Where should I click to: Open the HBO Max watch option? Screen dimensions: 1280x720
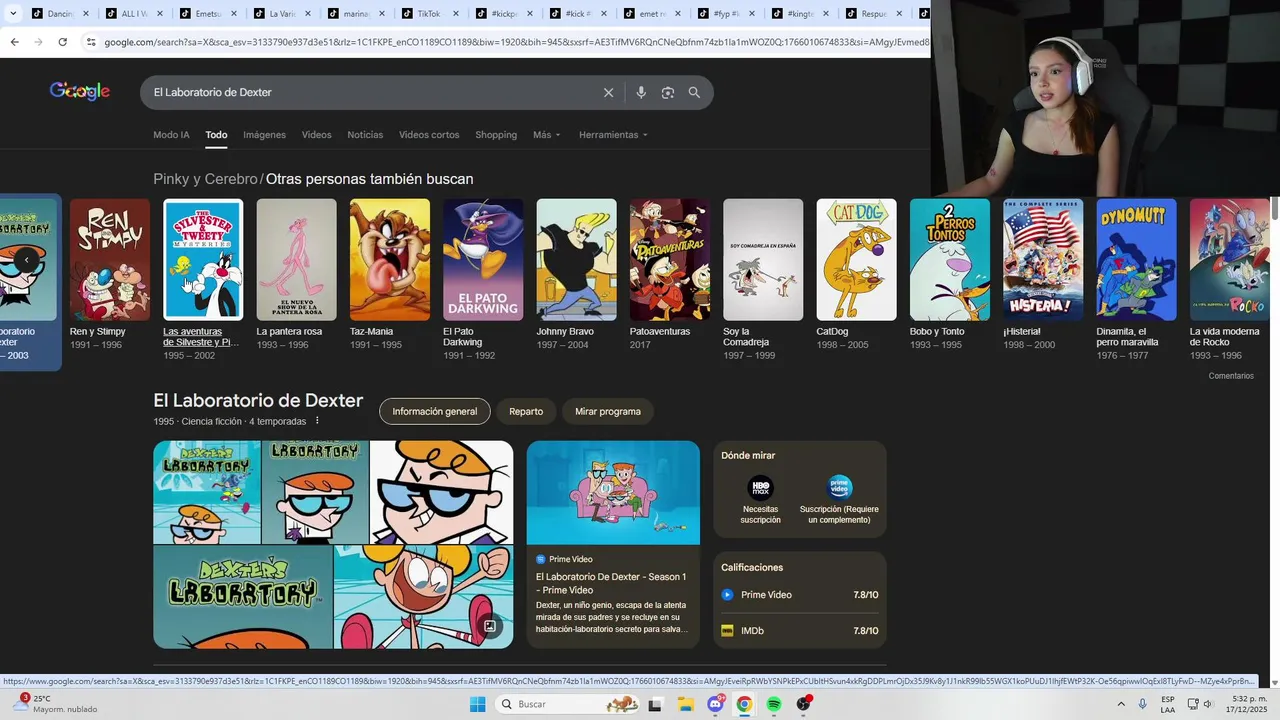pos(760,499)
